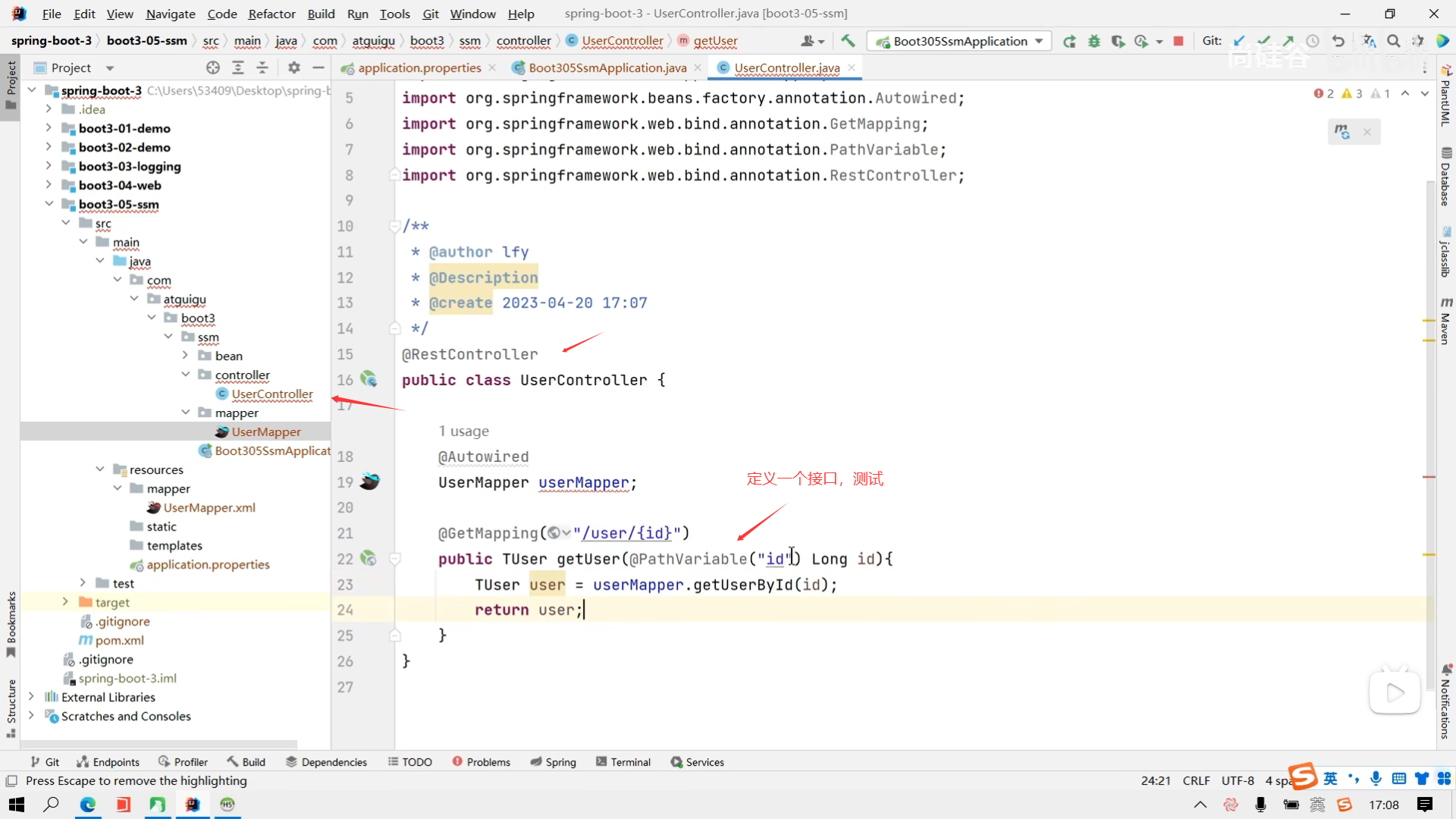
Task: Click rollback undo arrow in toolbar
Action: click(1338, 41)
